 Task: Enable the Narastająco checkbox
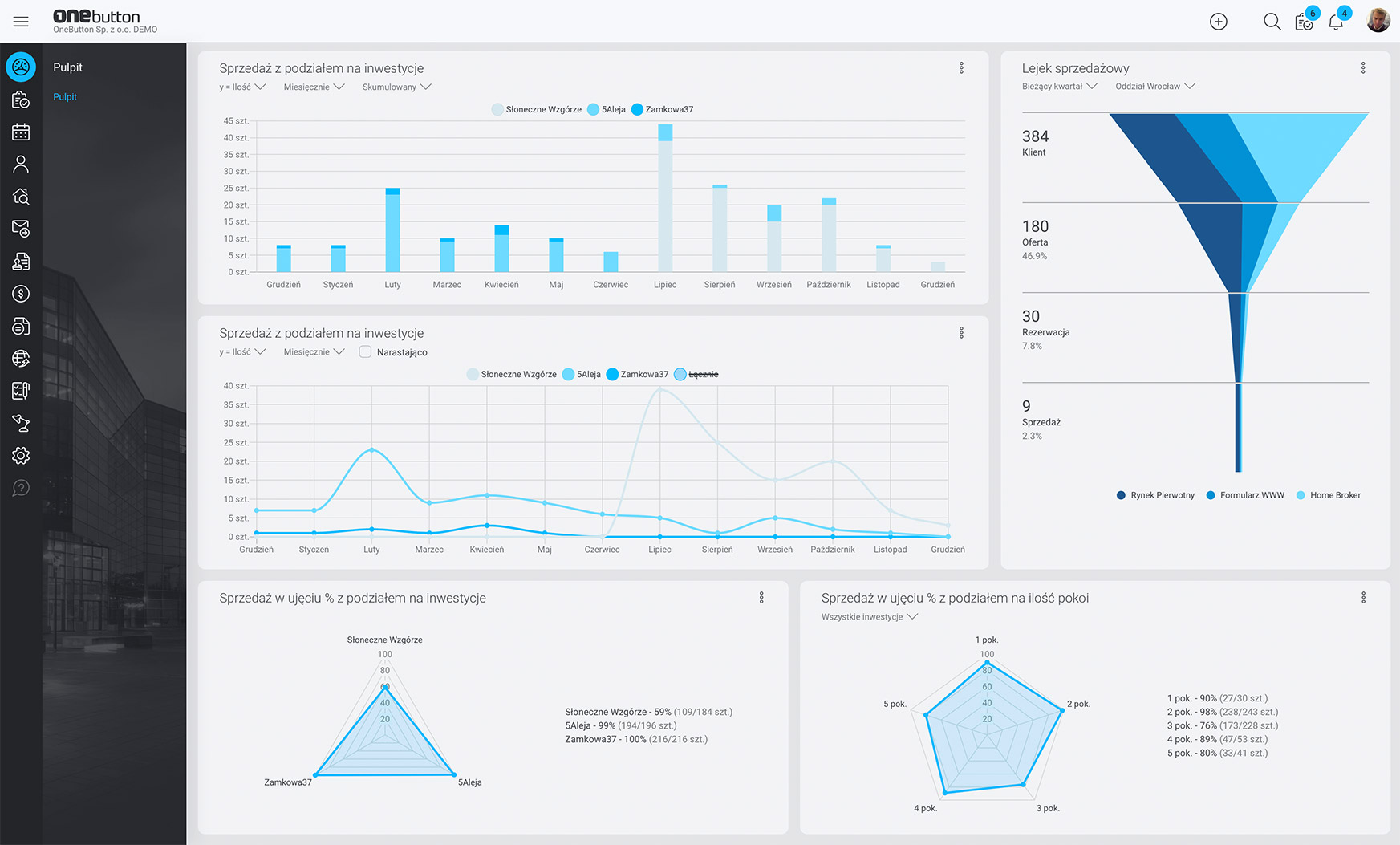pyautogui.click(x=365, y=351)
